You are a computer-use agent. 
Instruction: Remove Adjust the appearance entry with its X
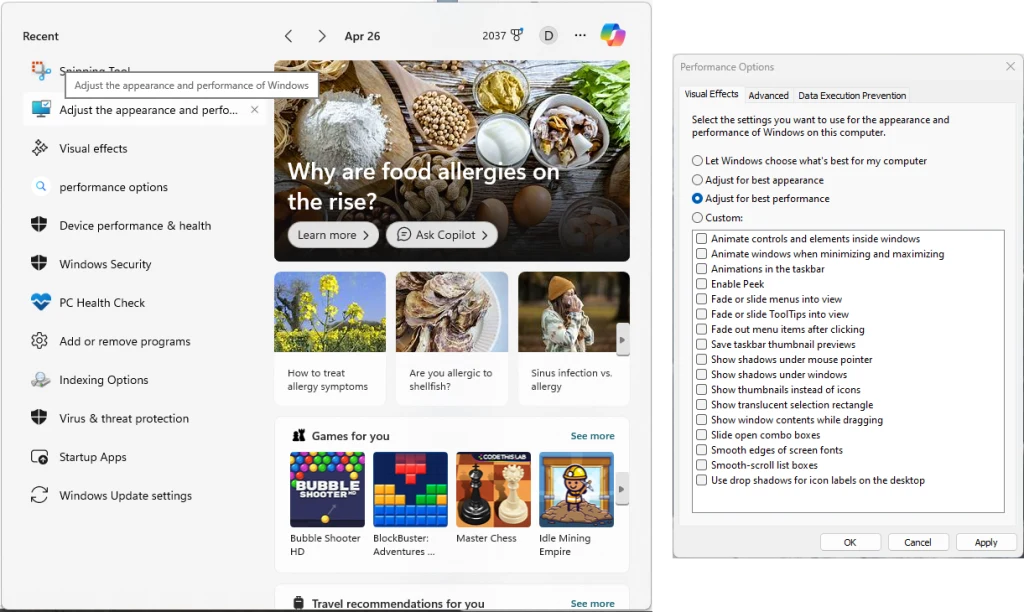pyautogui.click(x=255, y=110)
